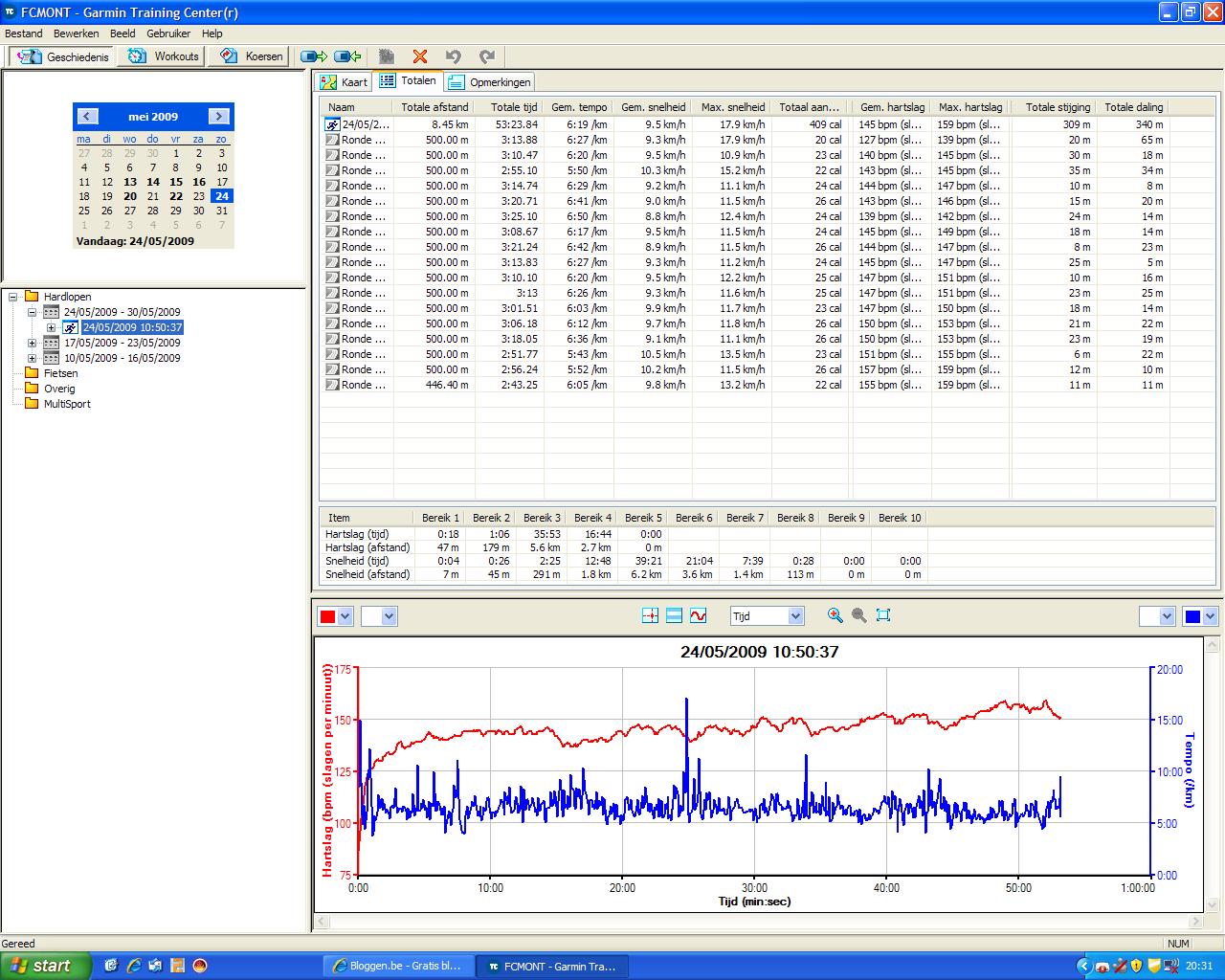The image size is (1225, 980).
Task: Expand hidden system tray icons
Action: click(x=1084, y=966)
